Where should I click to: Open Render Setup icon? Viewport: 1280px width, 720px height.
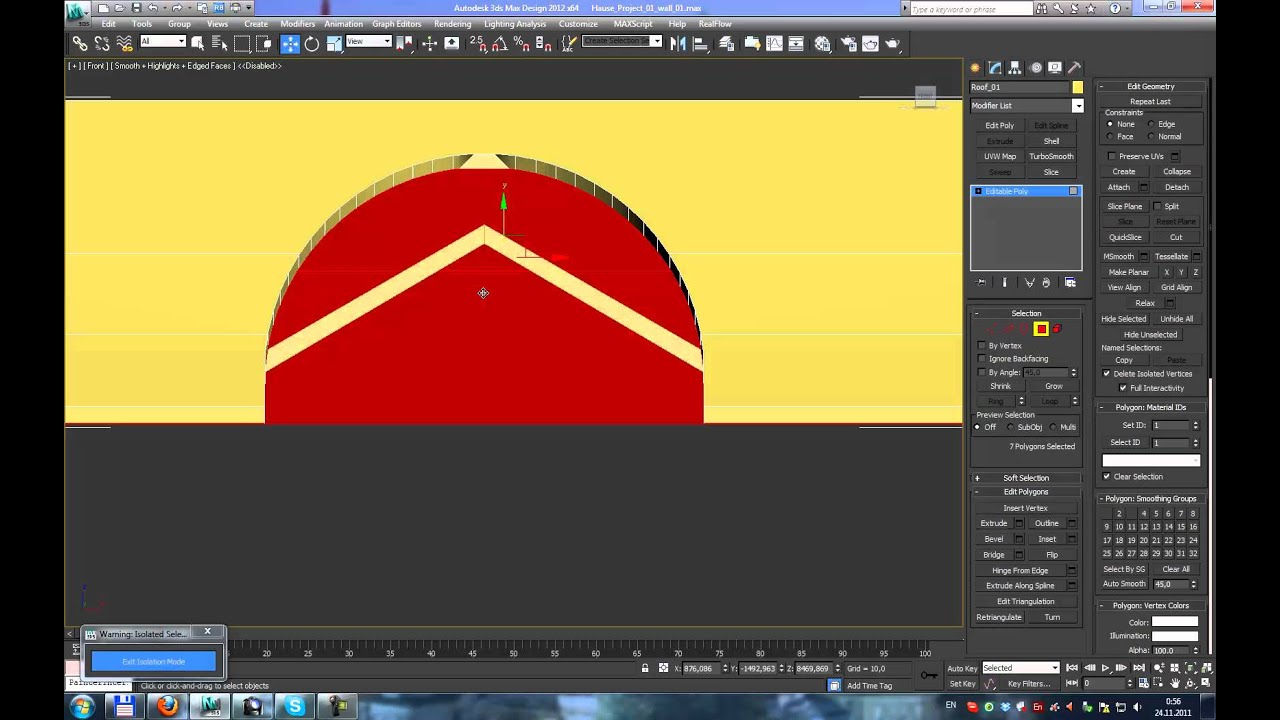(x=847, y=43)
